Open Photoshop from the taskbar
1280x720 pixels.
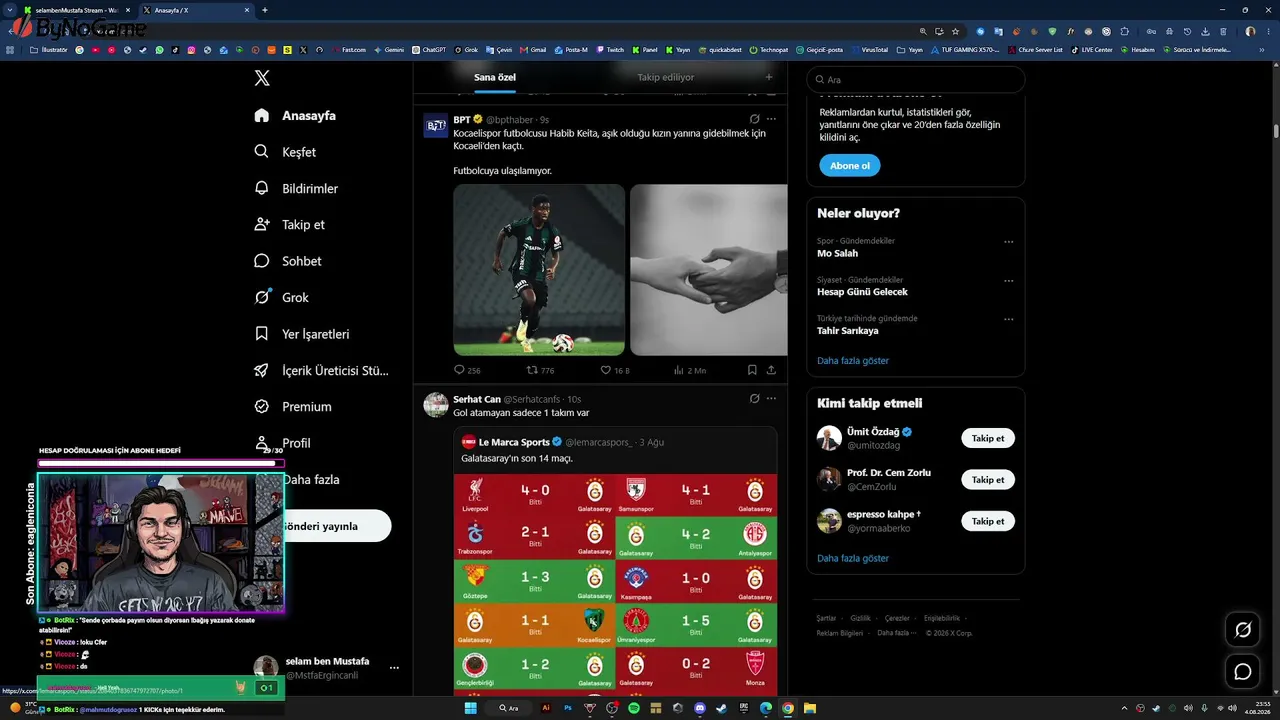click(x=568, y=708)
